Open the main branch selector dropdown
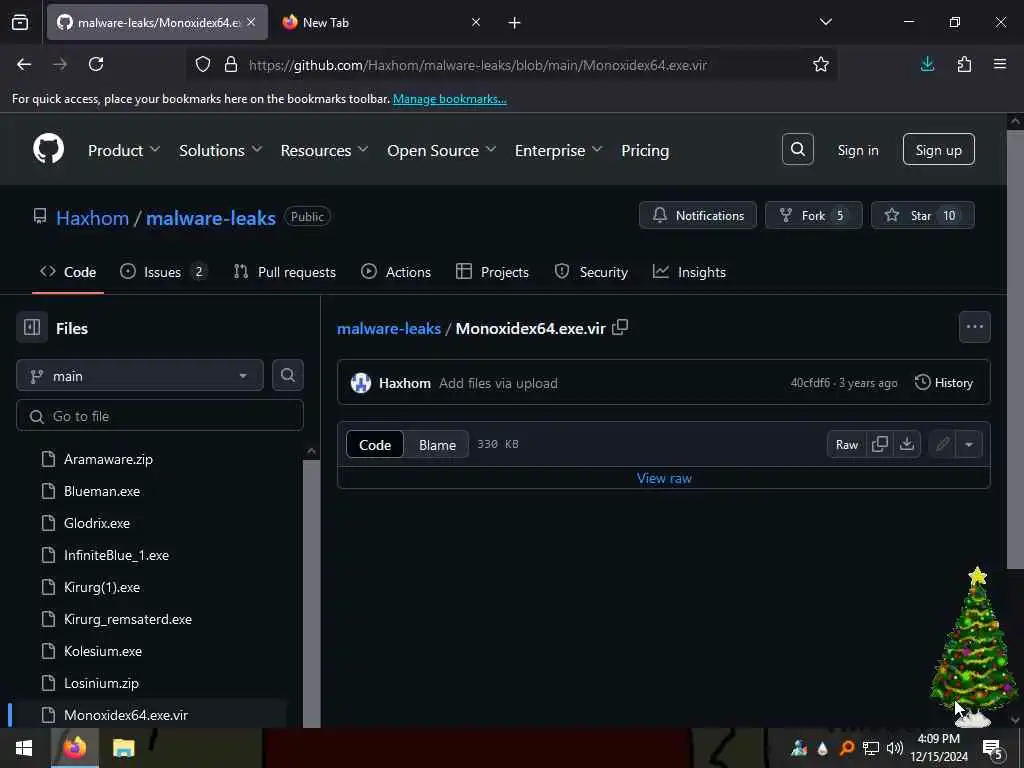The height and width of the screenshot is (768, 1024). tap(140, 376)
